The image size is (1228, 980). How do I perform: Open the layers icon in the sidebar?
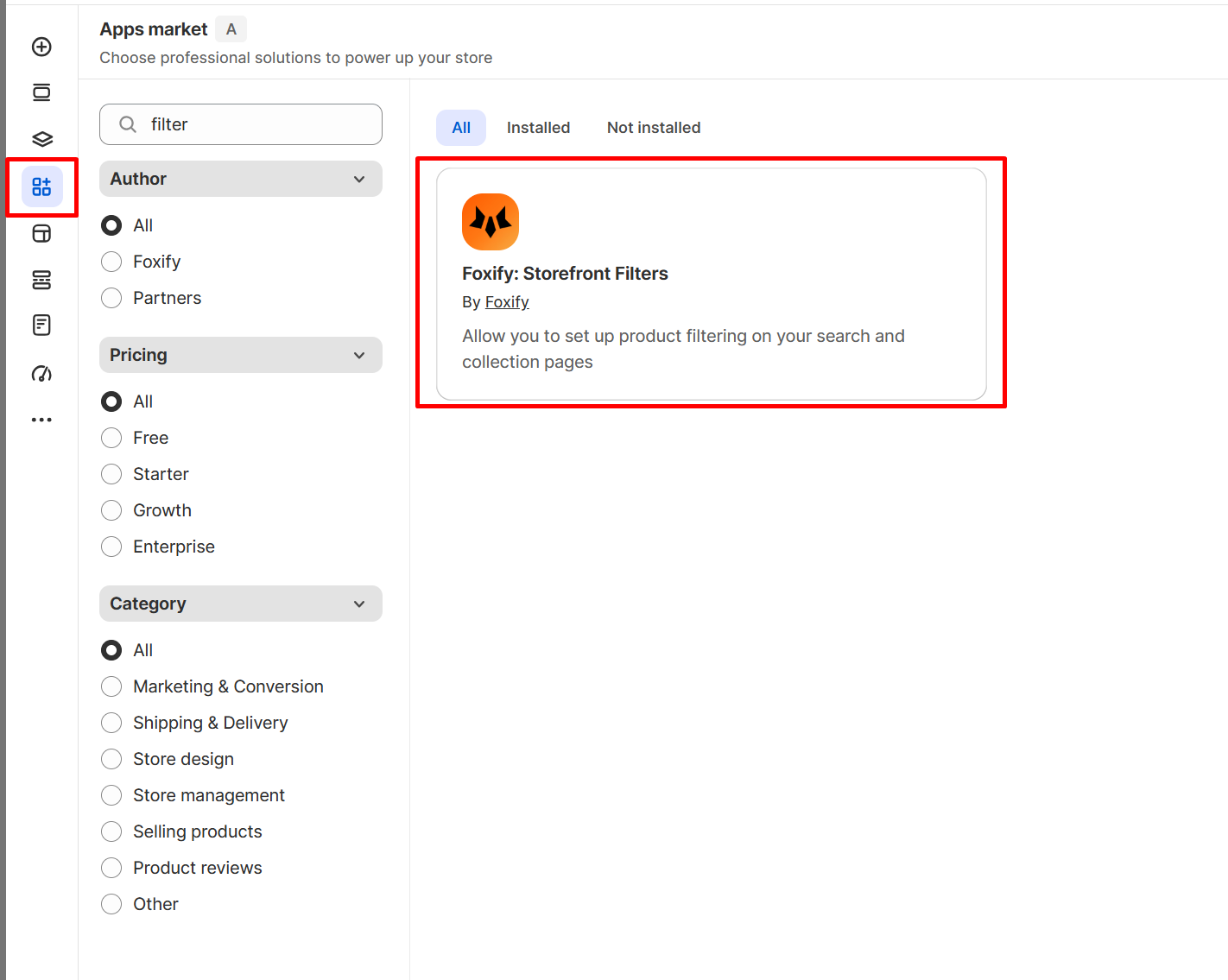click(41, 139)
